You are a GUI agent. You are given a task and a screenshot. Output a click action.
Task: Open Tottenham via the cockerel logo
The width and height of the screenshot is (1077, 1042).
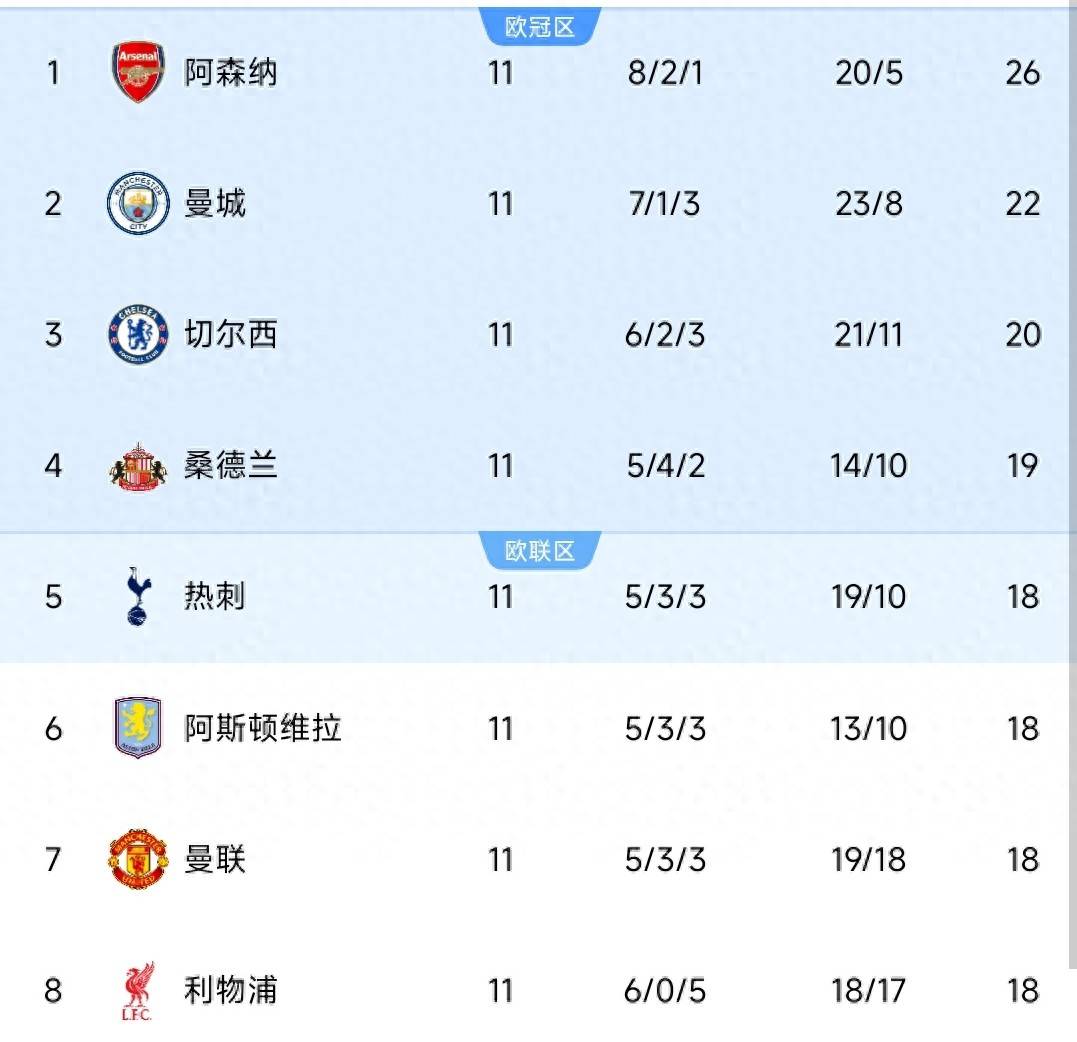(x=138, y=596)
